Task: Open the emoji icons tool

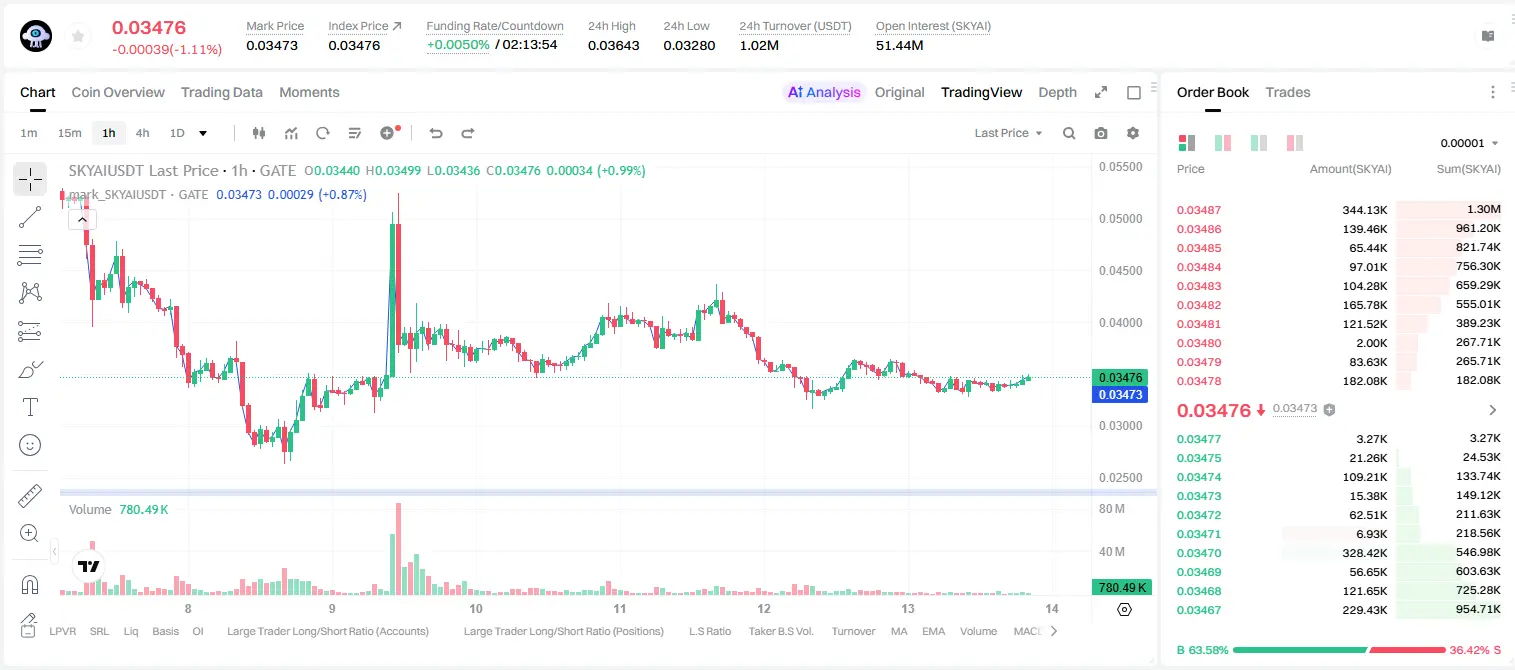Action: tap(30, 445)
